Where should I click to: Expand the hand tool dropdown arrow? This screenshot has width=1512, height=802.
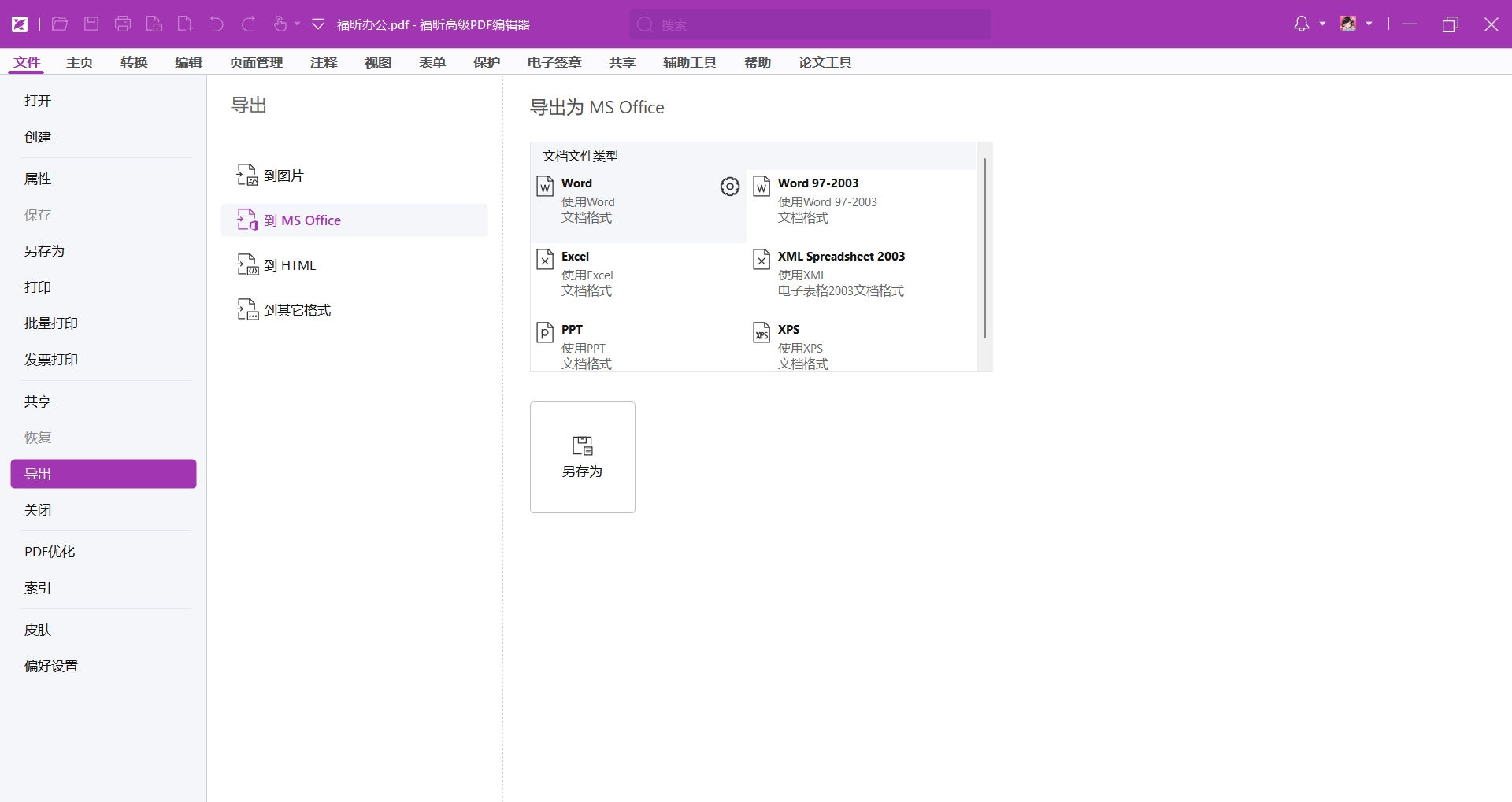tap(298, 24)
